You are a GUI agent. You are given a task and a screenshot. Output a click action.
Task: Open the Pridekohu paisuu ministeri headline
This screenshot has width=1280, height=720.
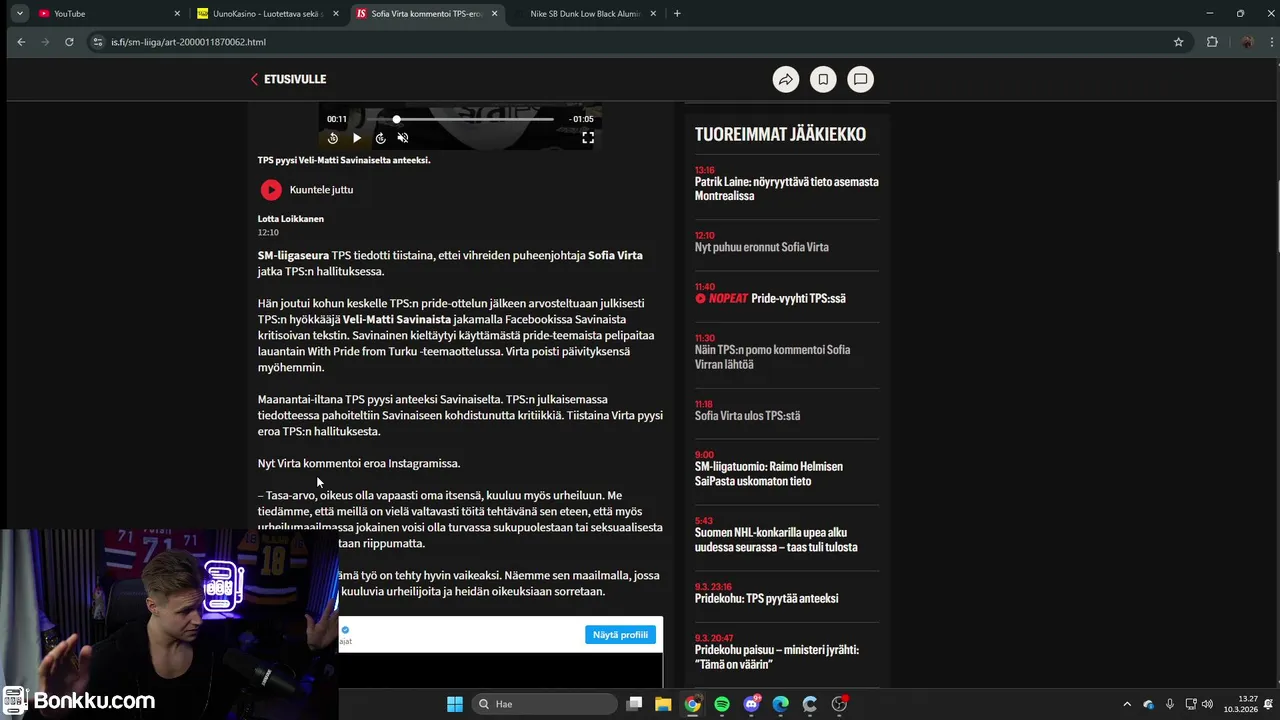(x=777, y=657)
